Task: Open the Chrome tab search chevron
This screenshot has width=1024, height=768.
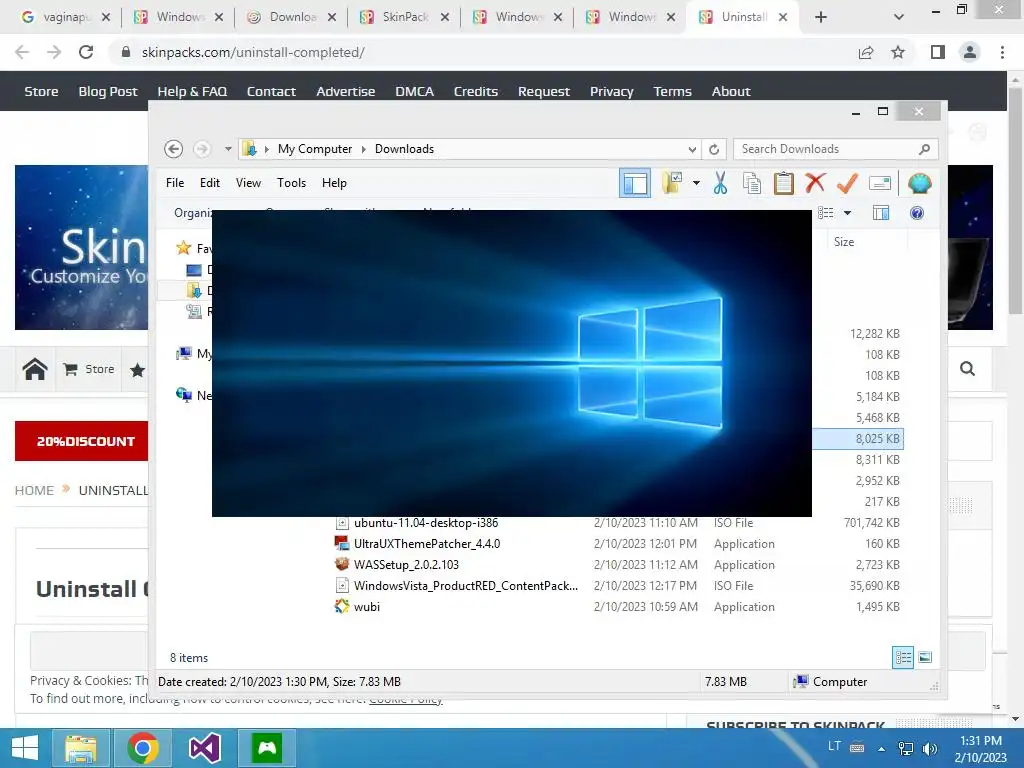Action: point(899,18)
